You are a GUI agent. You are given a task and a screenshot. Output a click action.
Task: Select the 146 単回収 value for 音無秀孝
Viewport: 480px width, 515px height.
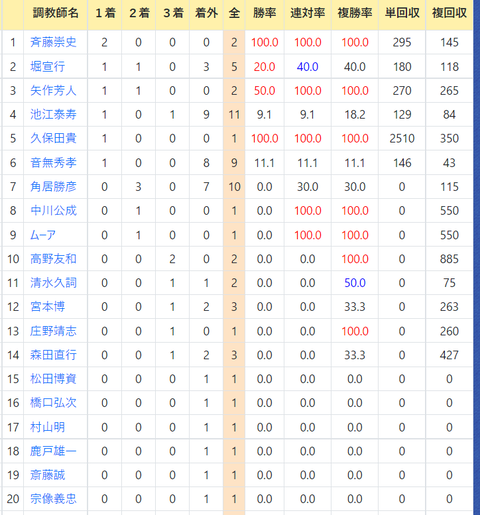point(402,163)
